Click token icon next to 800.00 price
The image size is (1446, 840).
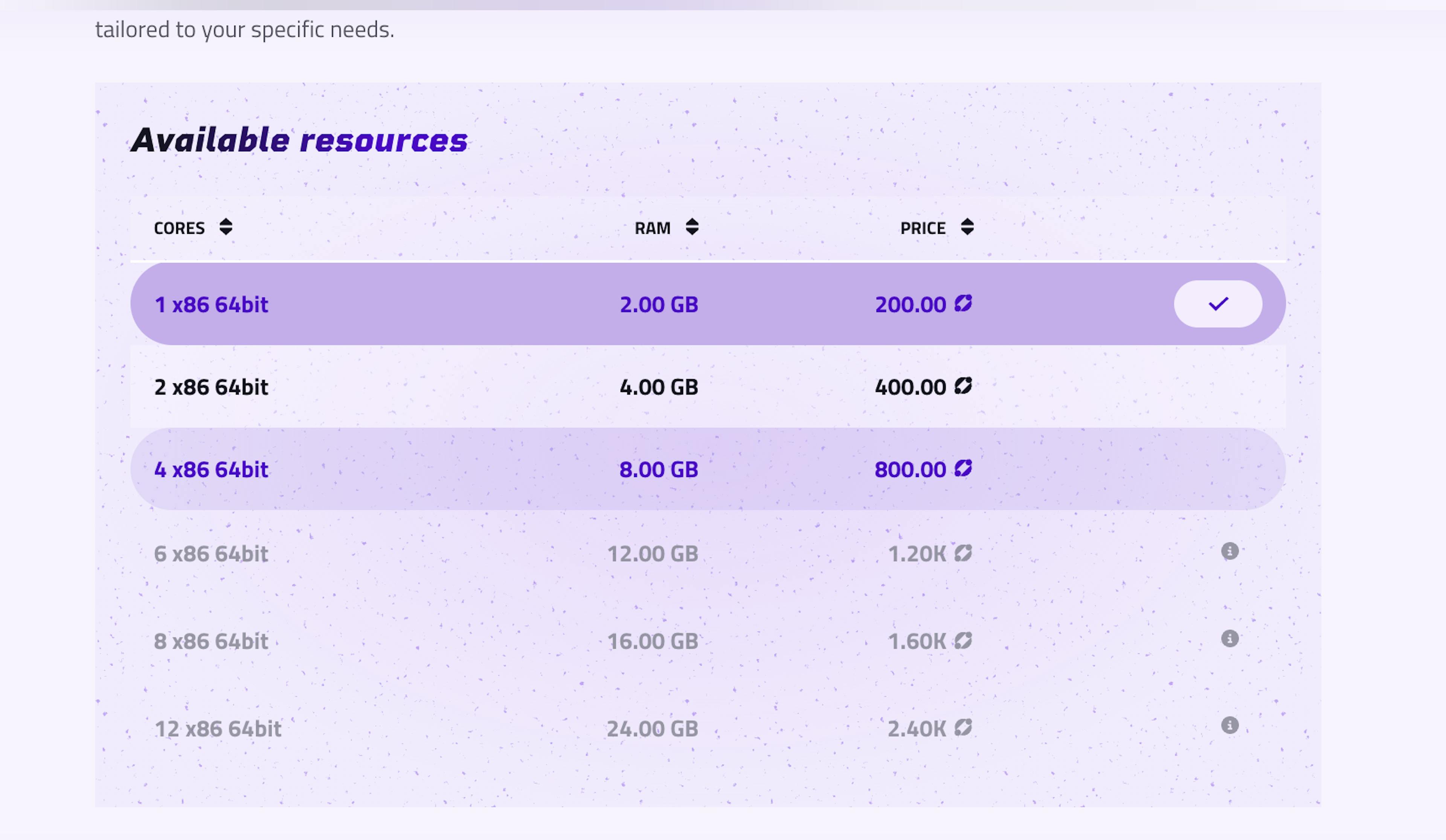[963, 469]
